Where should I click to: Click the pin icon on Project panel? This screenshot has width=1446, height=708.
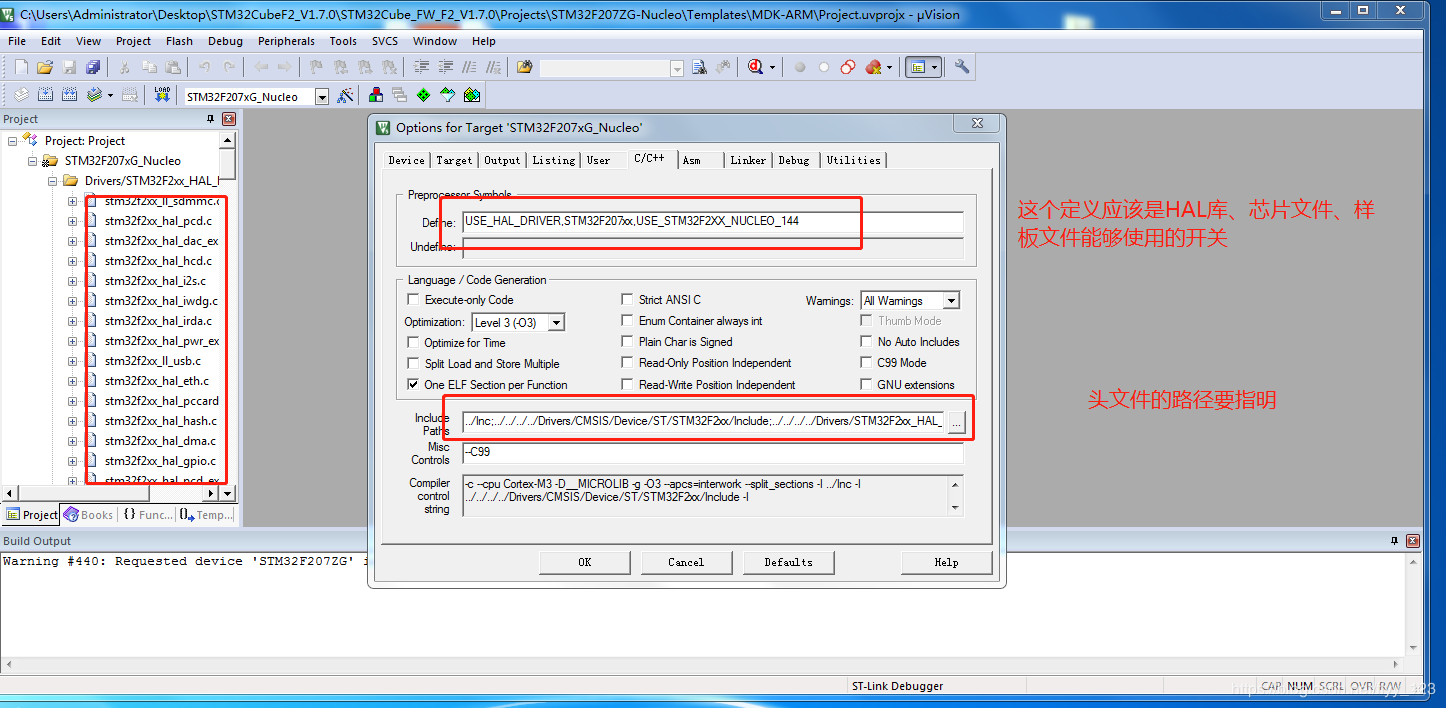click(210, 119)
